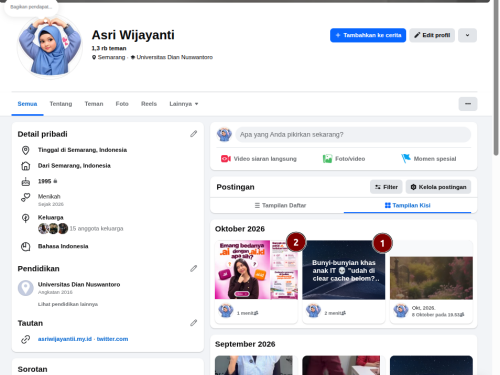Viewport: 500px width, 375px height.
Task: Click the 1,3 rb teman friends count
Action: pyautogui.click(x=109, y=48)
